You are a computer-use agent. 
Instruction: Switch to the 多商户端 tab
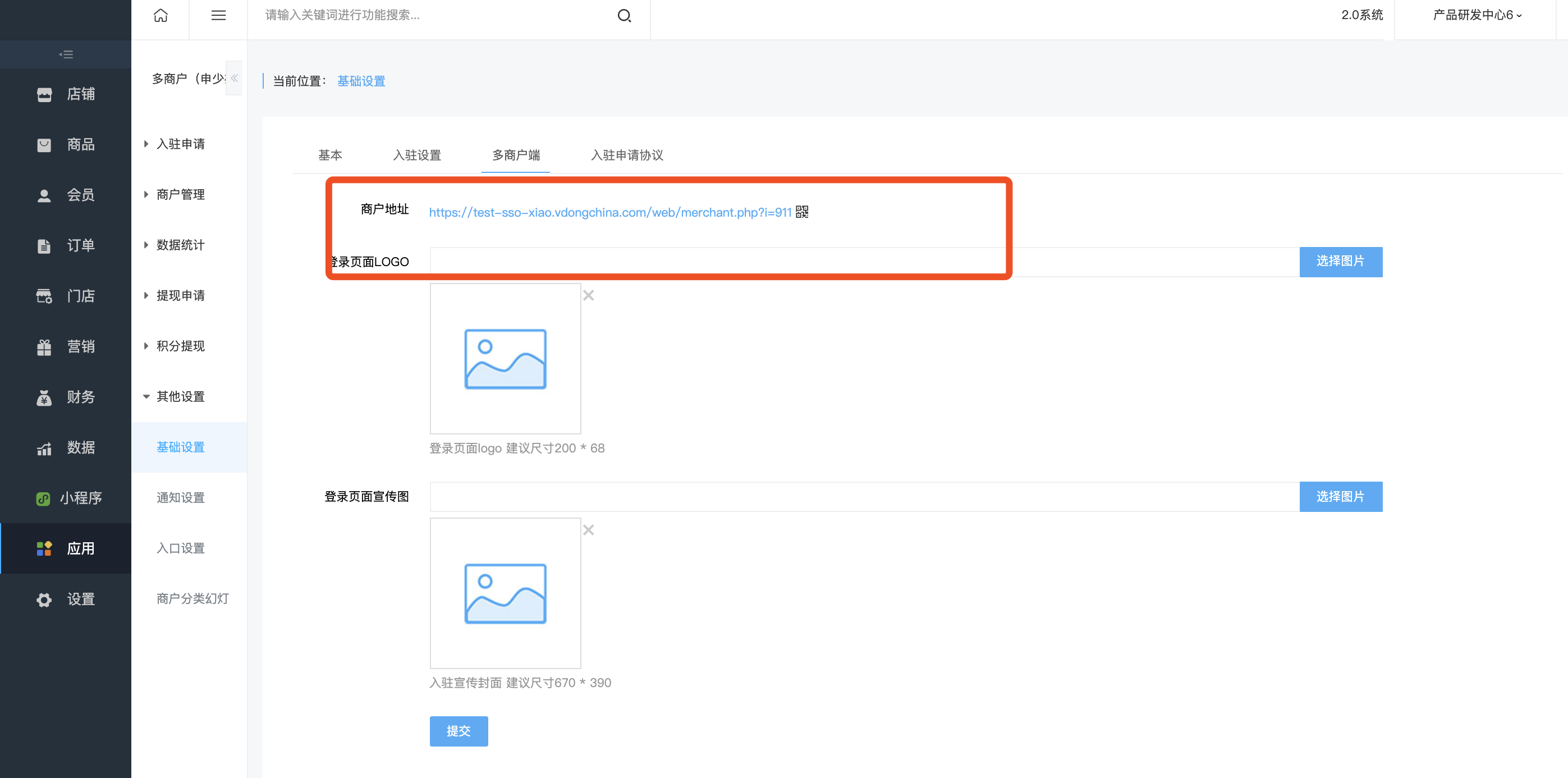(516, 155)
